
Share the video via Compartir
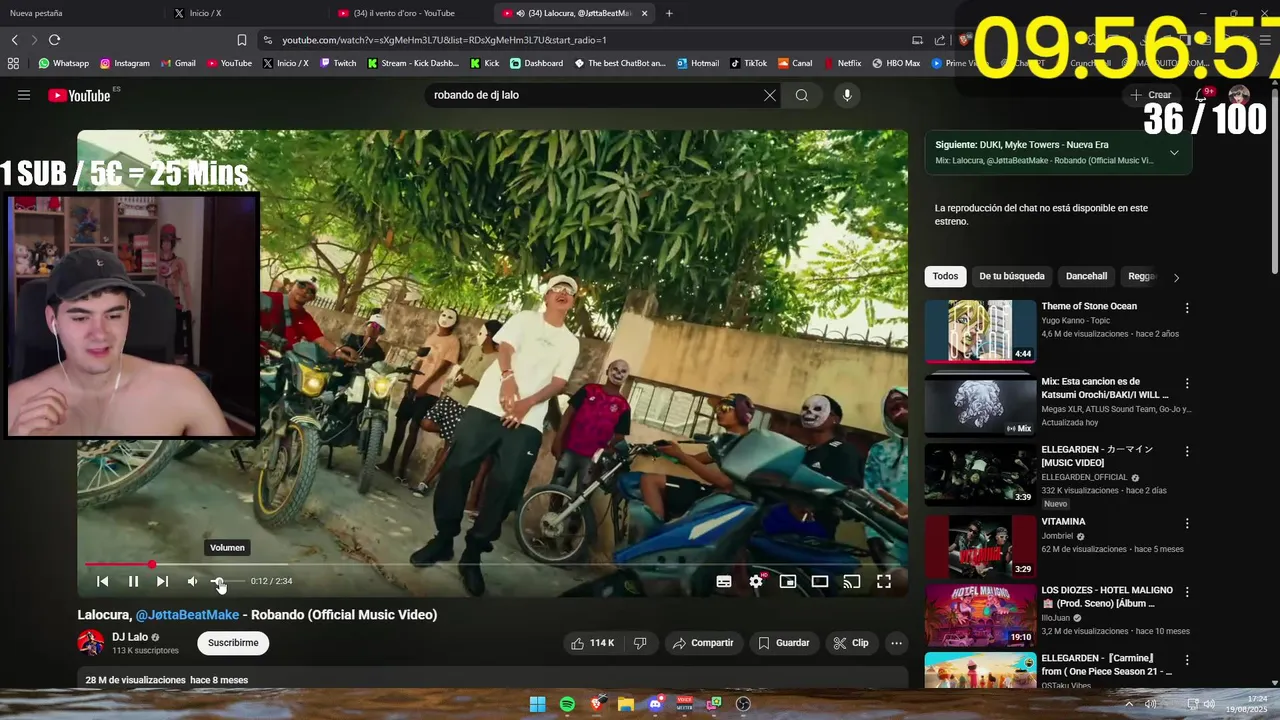click(704, 643)
